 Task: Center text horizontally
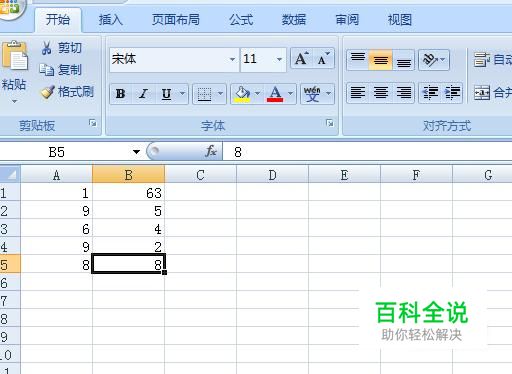click(x=381, y=93)
